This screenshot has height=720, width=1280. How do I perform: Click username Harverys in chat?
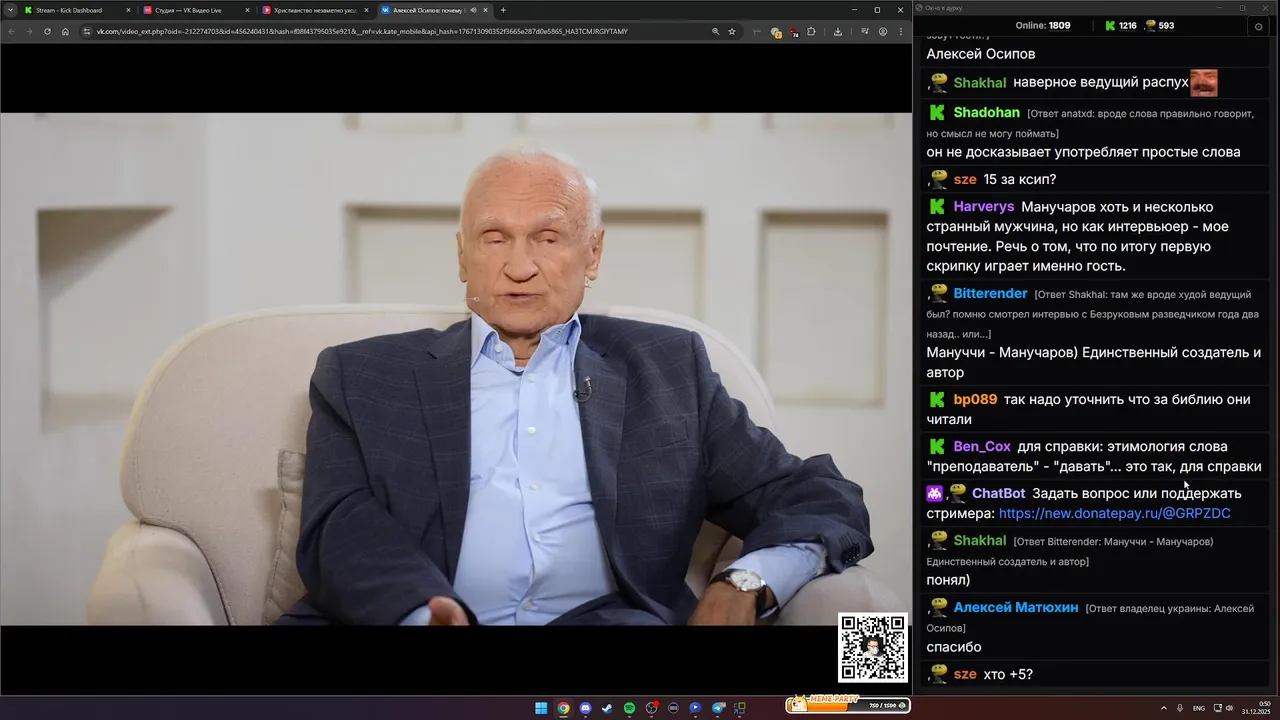click(x=984, y=207)
